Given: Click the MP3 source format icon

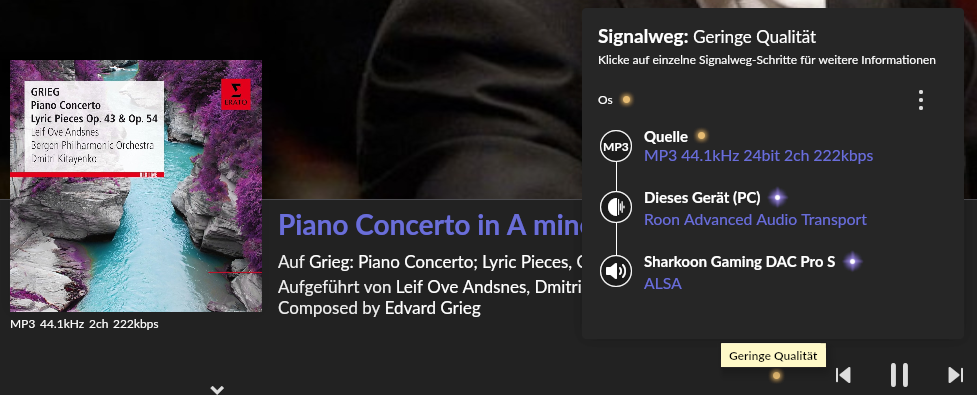Looking at the screenshot, I should 616,147.
